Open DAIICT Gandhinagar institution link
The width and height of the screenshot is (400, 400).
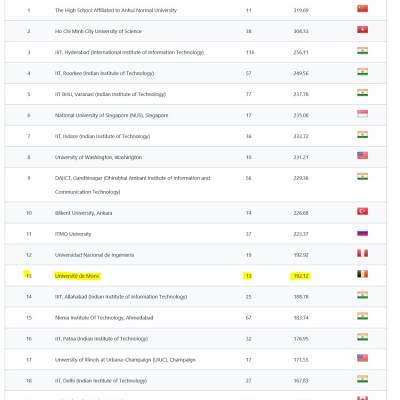tap(133, 185)
